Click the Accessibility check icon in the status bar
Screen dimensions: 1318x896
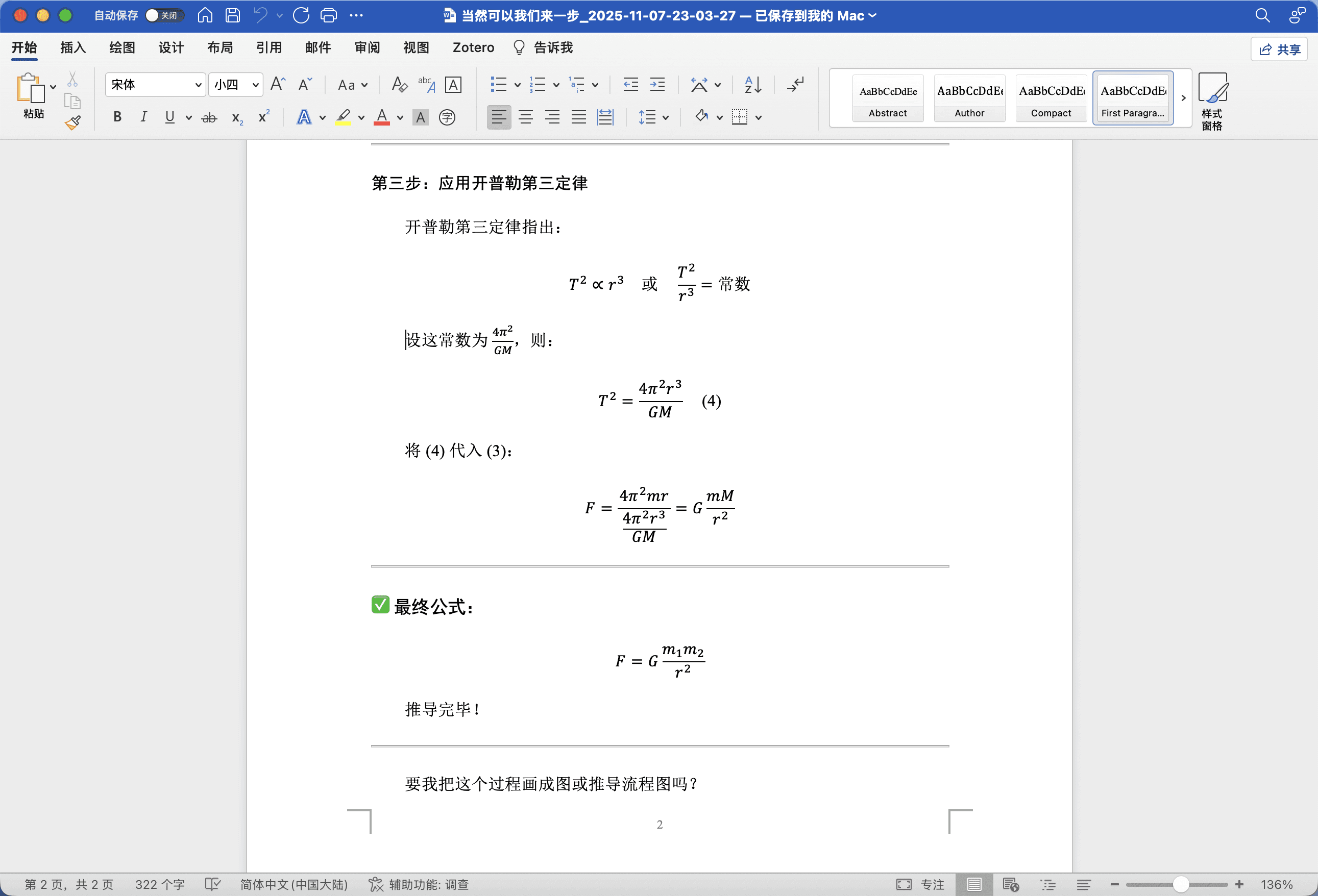pyautogui.click(x=376, y=884)
